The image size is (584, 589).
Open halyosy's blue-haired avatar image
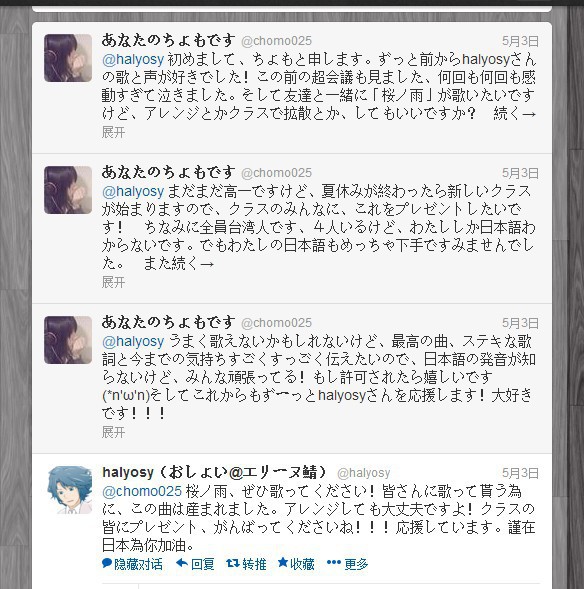[x=70, y=490]
